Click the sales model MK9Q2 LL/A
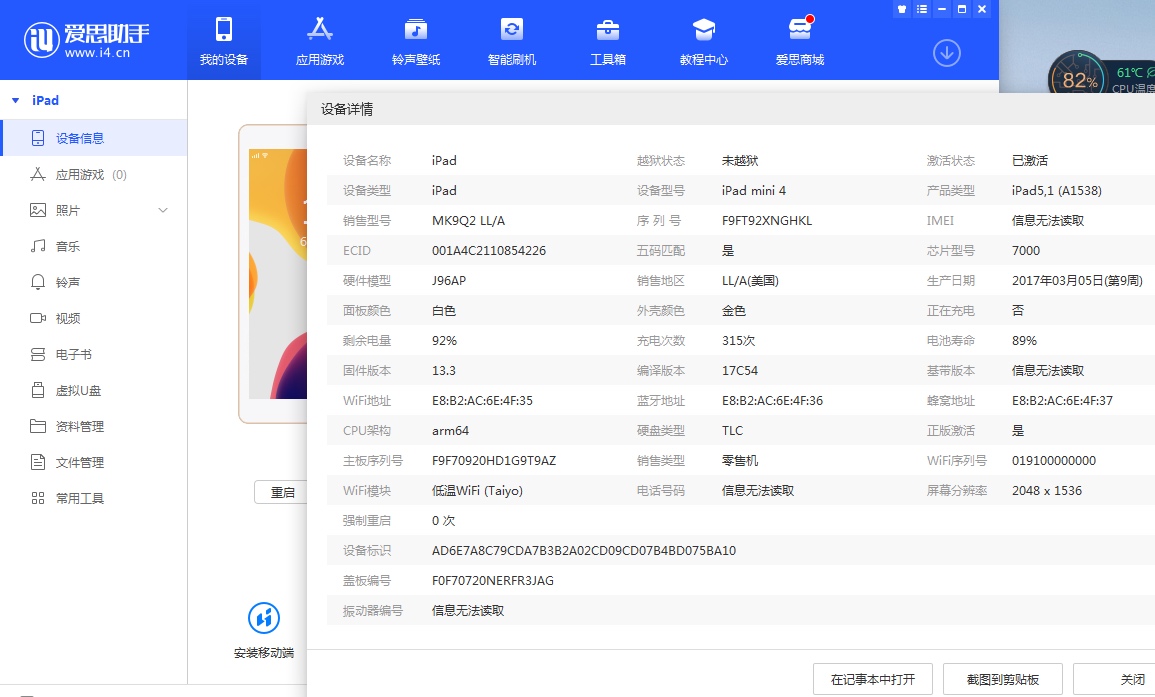This screenshot has height=697, width=1155. (468, 220)
